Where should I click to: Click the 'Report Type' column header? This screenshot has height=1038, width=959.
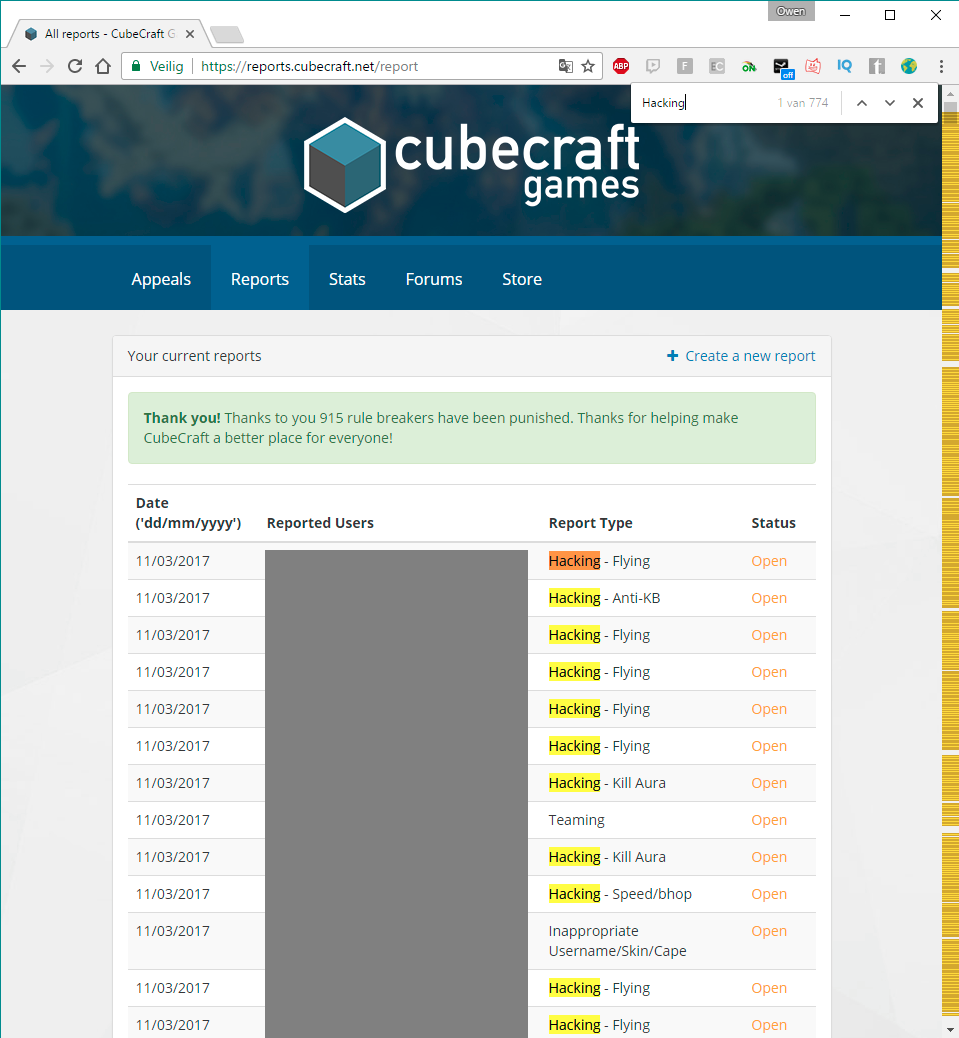point(590,523)
